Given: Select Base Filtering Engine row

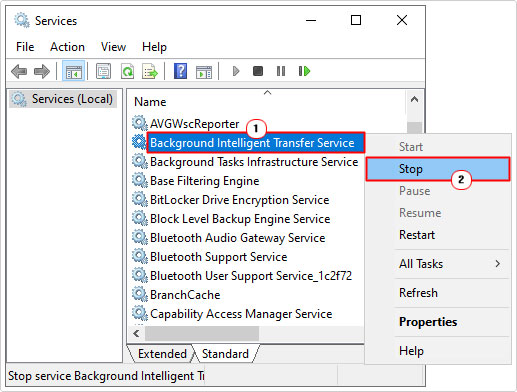Looking at the screenshot, I should pyautogui.click(x=204, y=181).
